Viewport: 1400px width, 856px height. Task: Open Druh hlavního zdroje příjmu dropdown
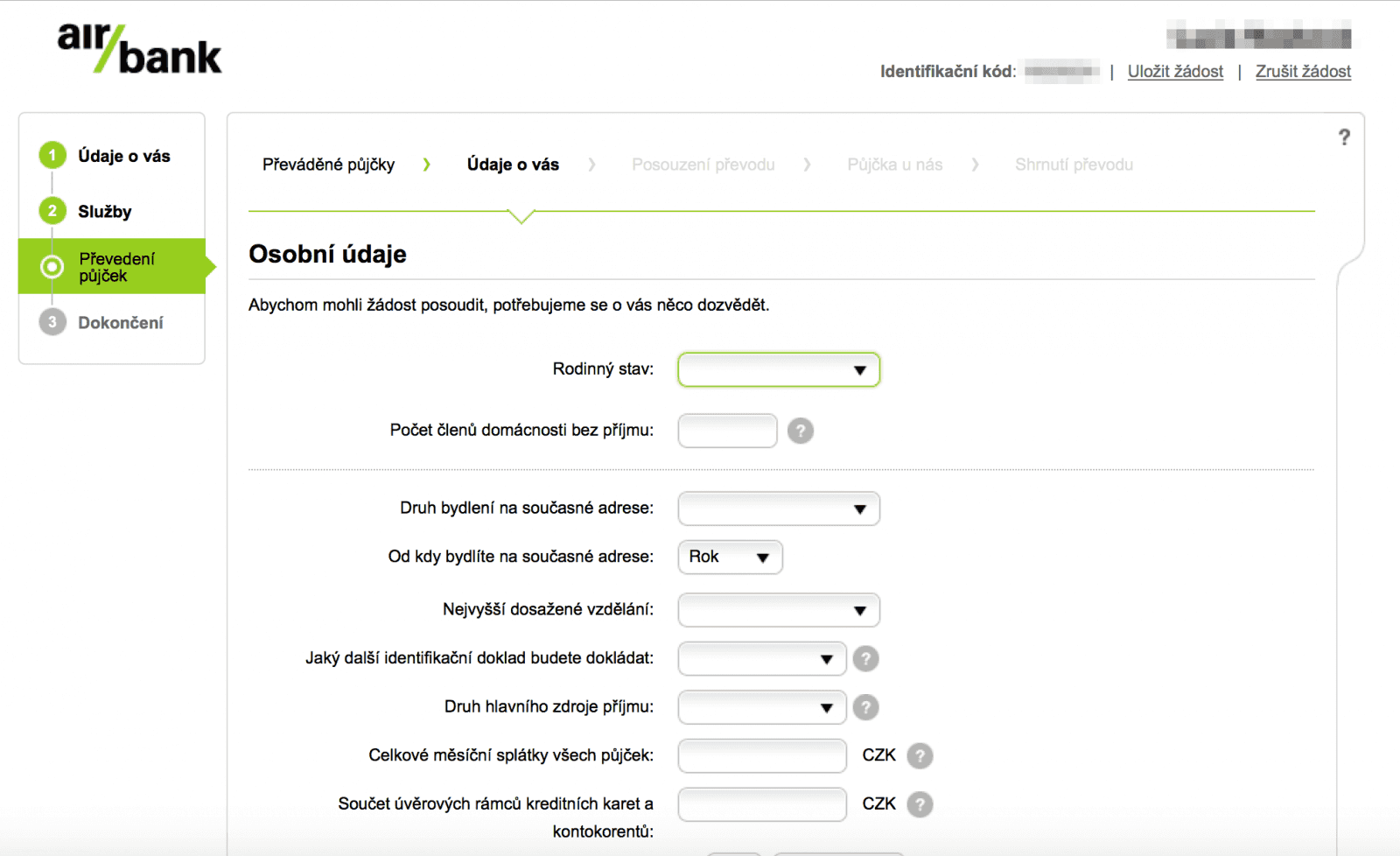[761, 707]
